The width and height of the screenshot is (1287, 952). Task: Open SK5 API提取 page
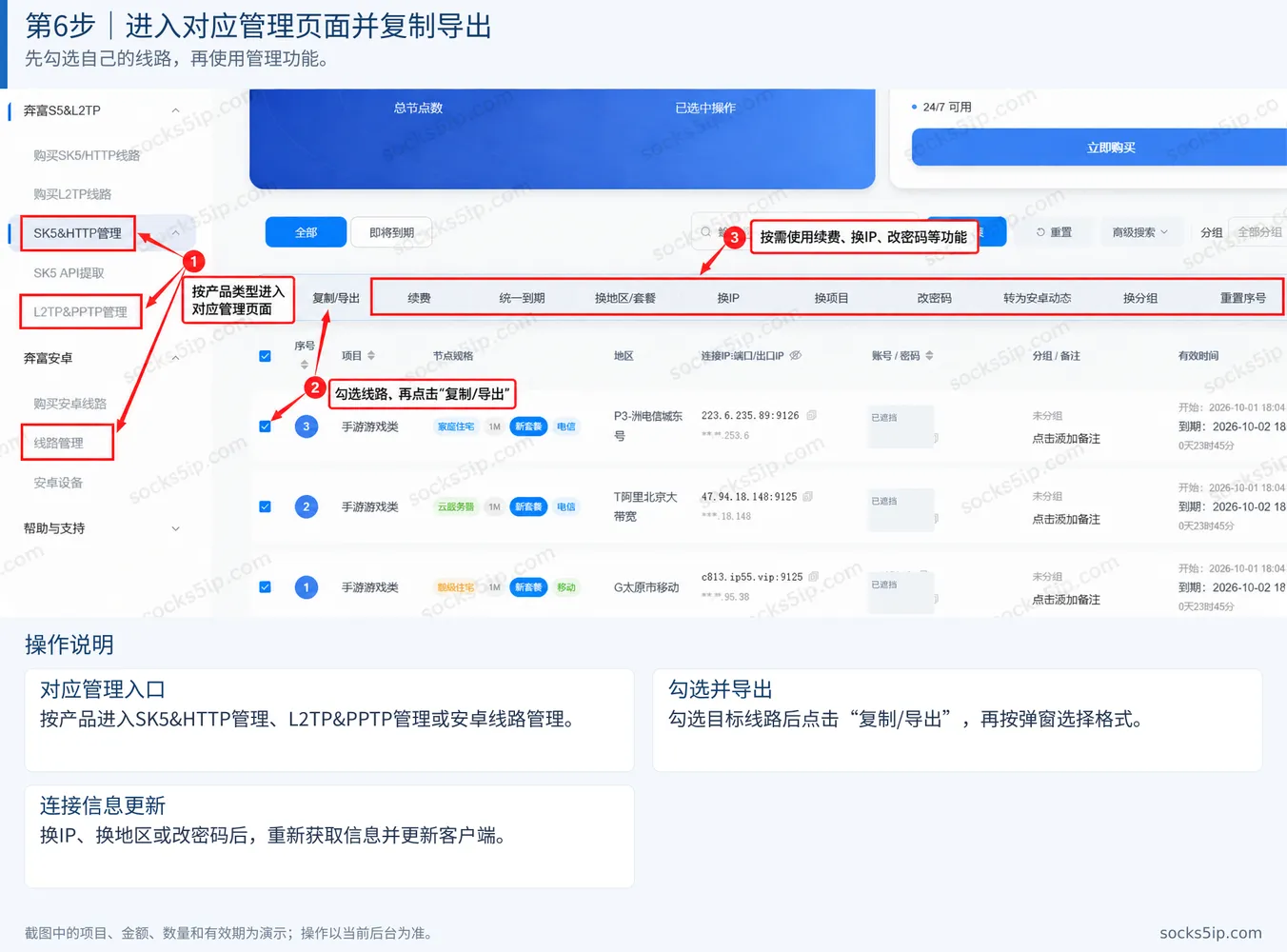click(x=69, y=273)
